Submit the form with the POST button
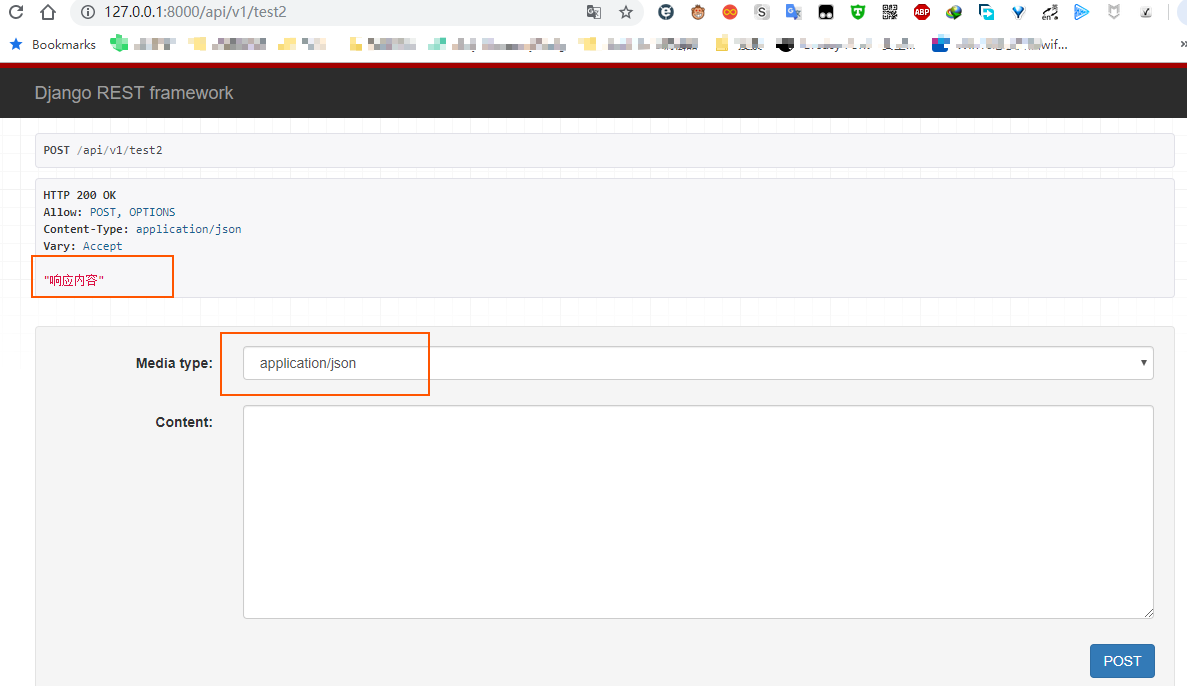Screen dimensions: 1187x686 click(x=1122, y=661)
